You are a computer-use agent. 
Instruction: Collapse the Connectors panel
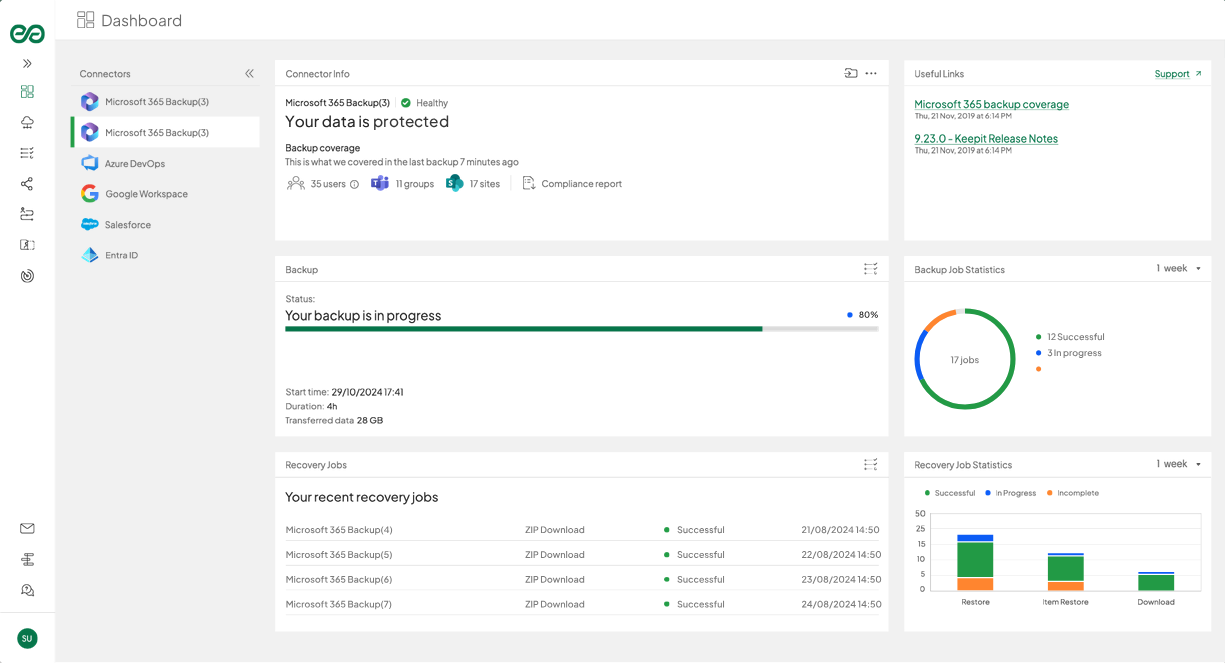(x=249, y=74)
